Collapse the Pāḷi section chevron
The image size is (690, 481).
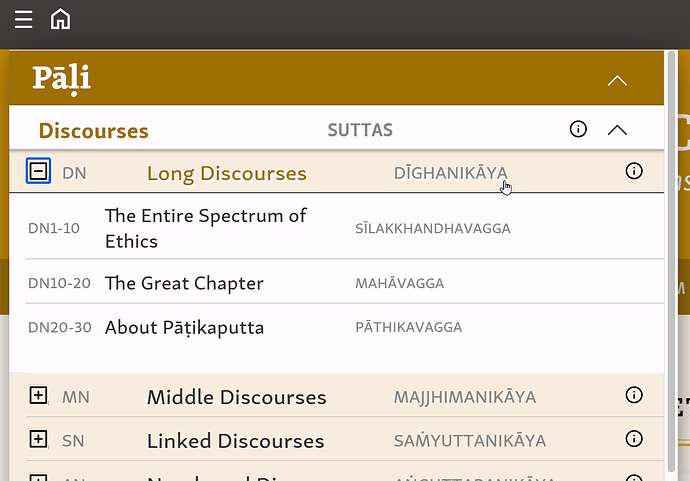coord(617,81)
